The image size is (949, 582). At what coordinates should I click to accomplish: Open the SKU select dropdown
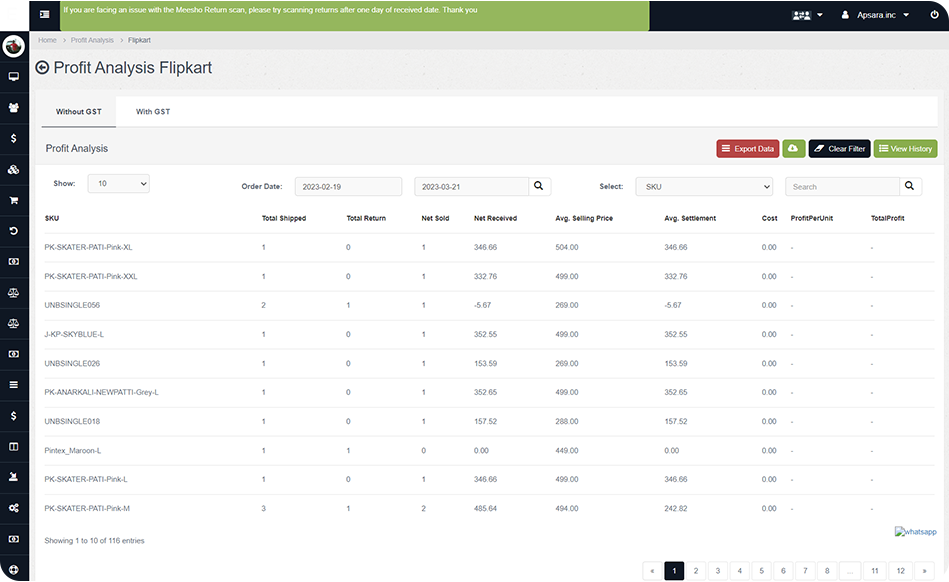point(704,186)
